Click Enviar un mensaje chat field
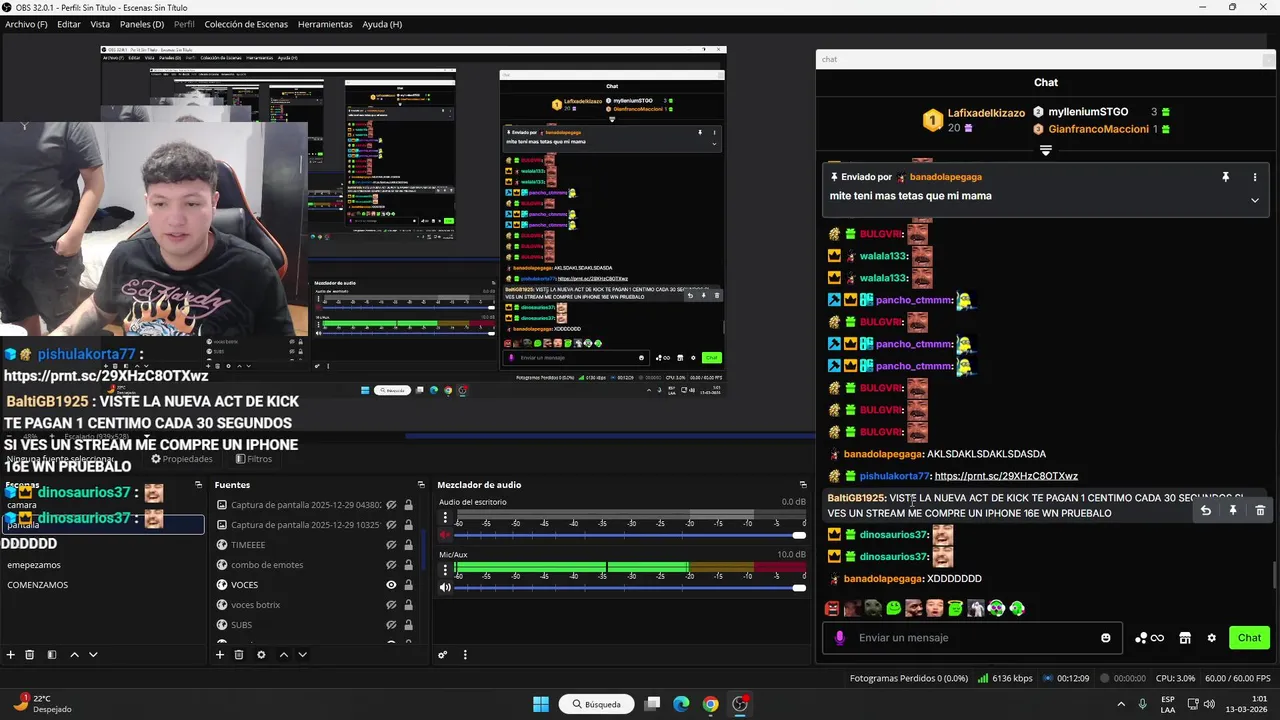Viewport: 1280px width, 720px height. [973, 638]
